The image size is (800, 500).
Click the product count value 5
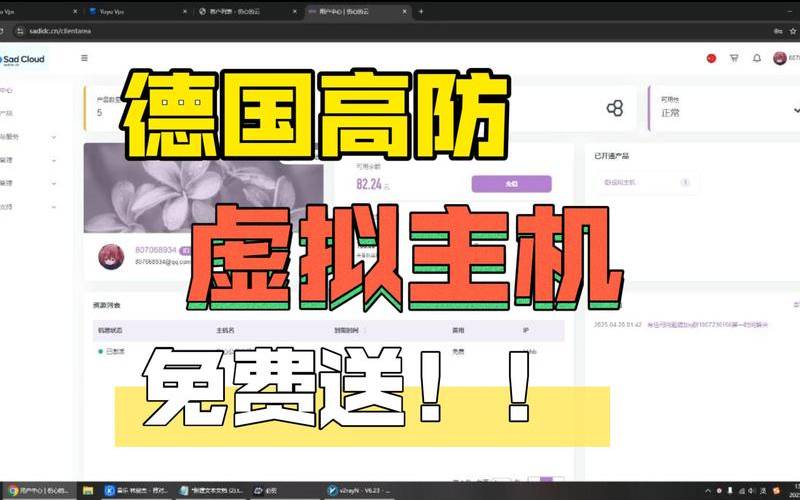point(99,113)
